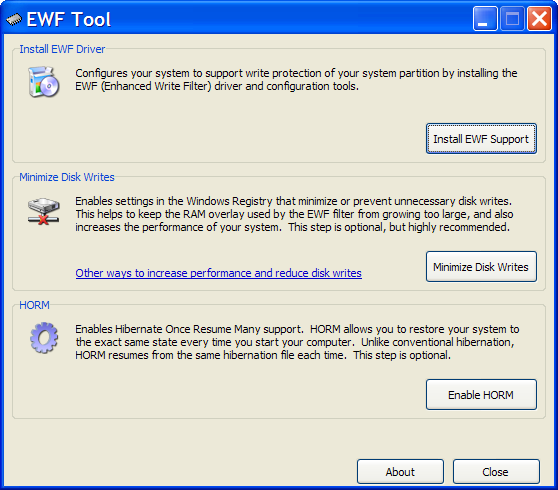Click the EWF Tool title bar text
The image size is (558, 490).
coord(69,19)
